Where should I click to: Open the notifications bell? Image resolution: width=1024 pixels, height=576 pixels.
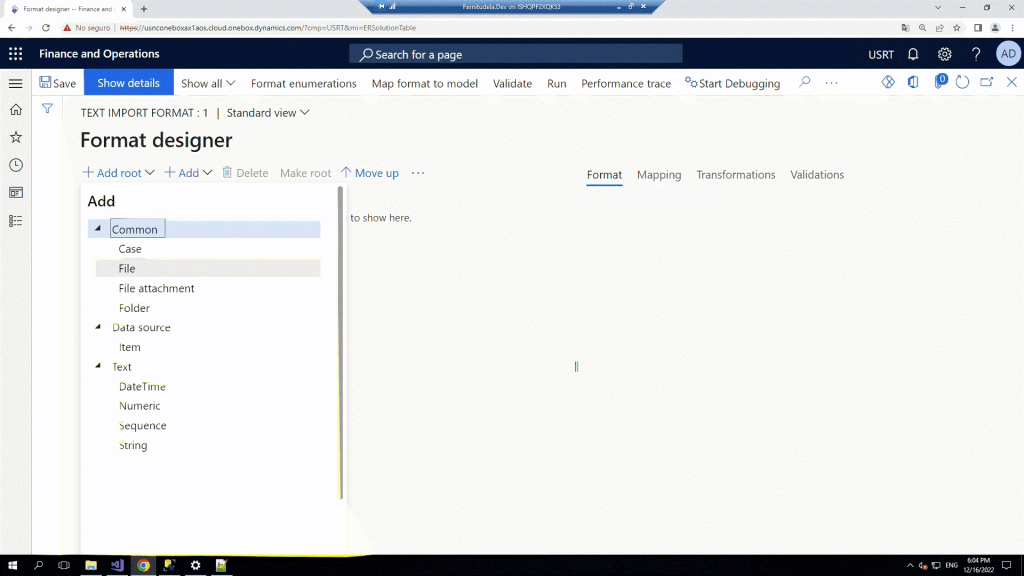913,54
